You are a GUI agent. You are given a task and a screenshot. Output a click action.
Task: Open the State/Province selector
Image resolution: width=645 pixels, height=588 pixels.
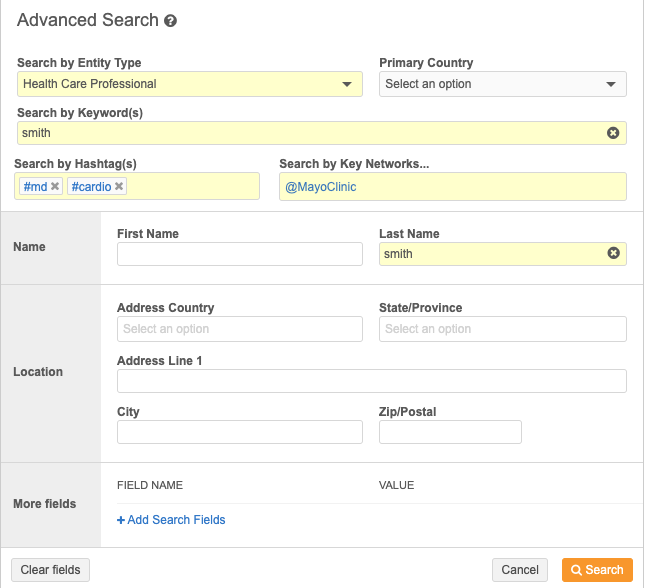click(502, 329)
